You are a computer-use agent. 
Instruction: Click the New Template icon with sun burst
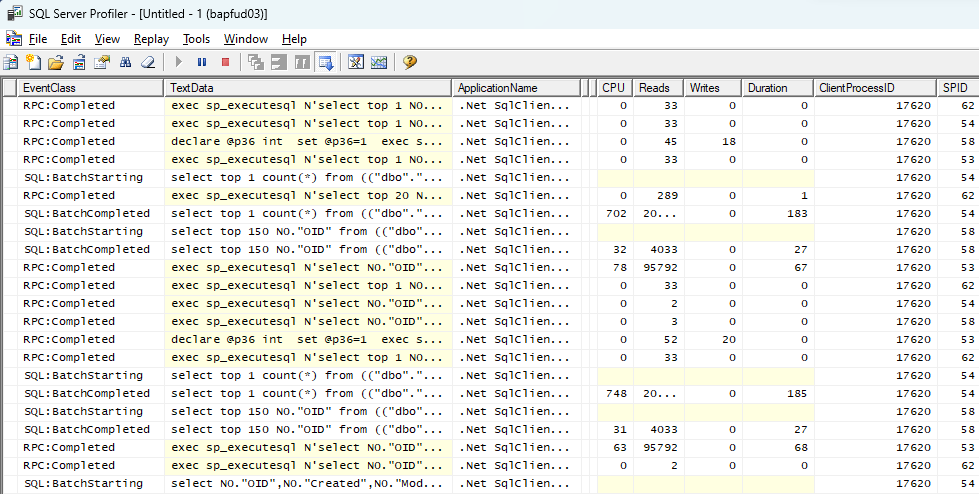33,62
